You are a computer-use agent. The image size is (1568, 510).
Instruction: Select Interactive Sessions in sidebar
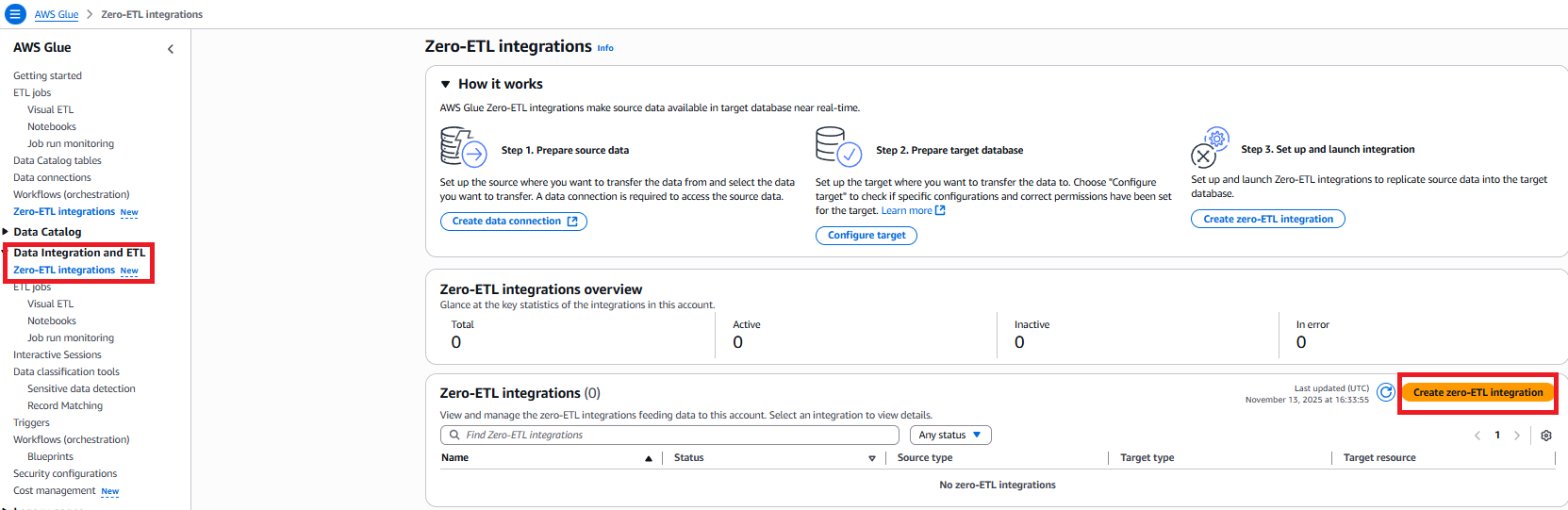click(57, 355)
